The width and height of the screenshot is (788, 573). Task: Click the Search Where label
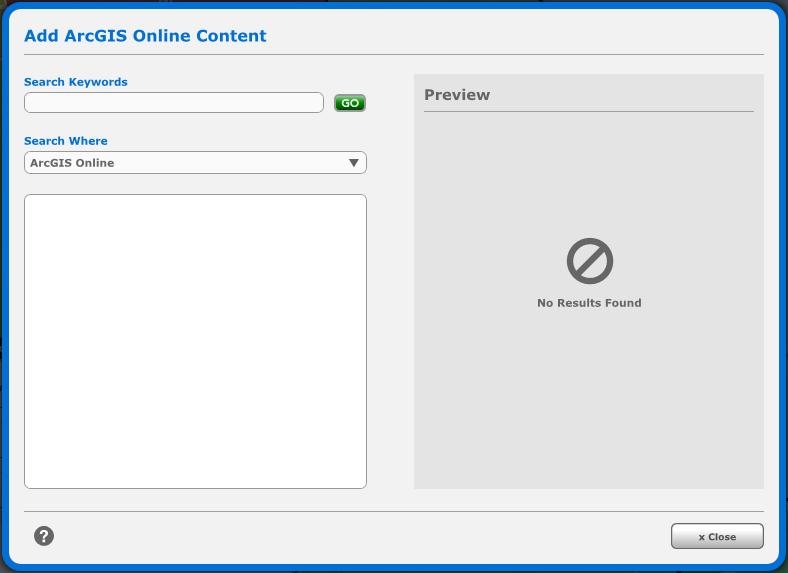pyautogui.click(x=66, y=141)
